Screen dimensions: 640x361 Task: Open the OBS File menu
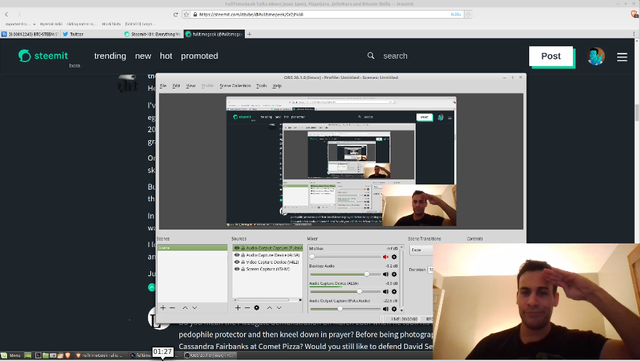point(163,86)
